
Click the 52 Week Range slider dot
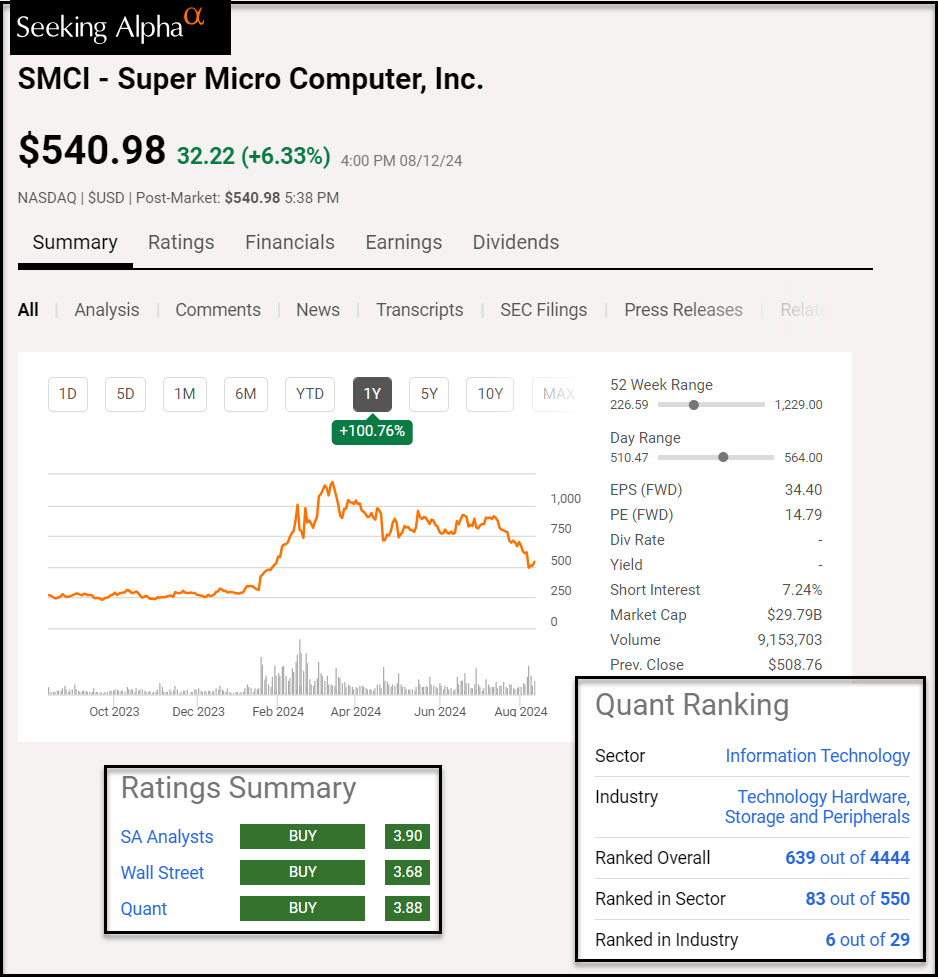[x=694, y=405]
